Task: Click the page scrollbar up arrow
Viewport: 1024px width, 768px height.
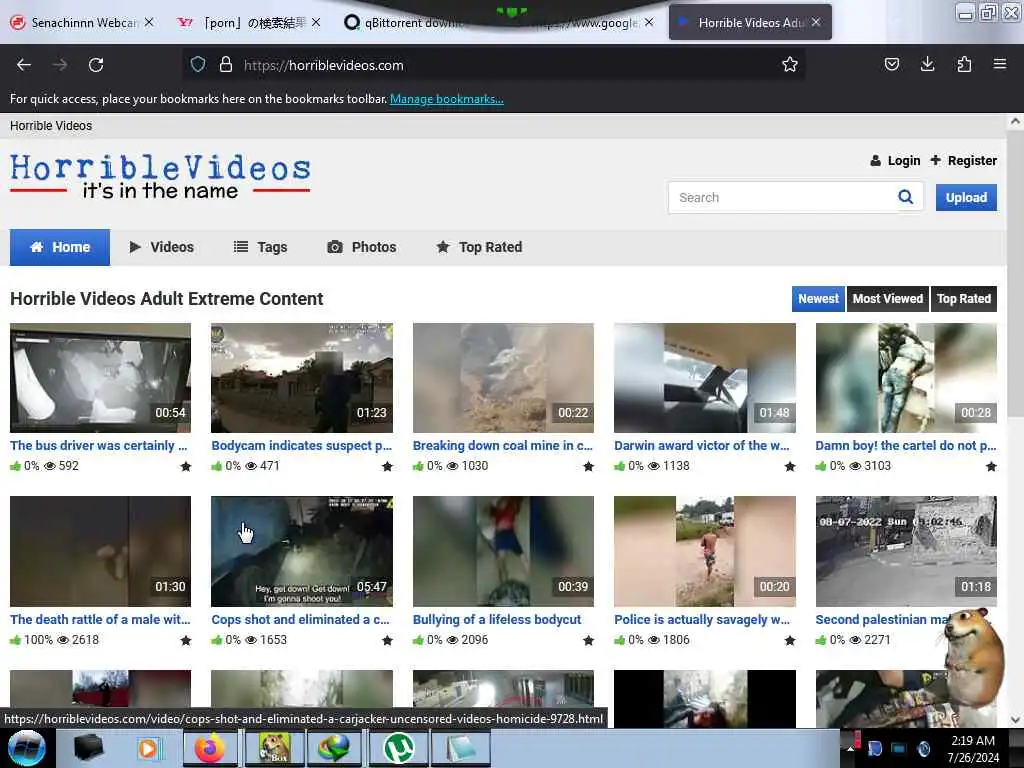Action: click(1015, 121)
